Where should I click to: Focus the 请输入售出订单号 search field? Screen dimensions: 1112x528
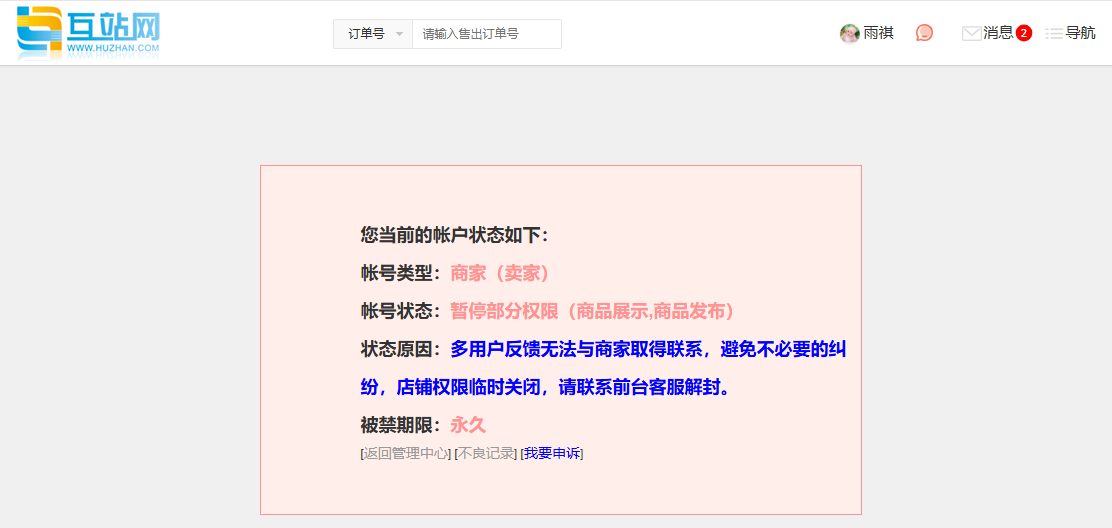point(486,34)
